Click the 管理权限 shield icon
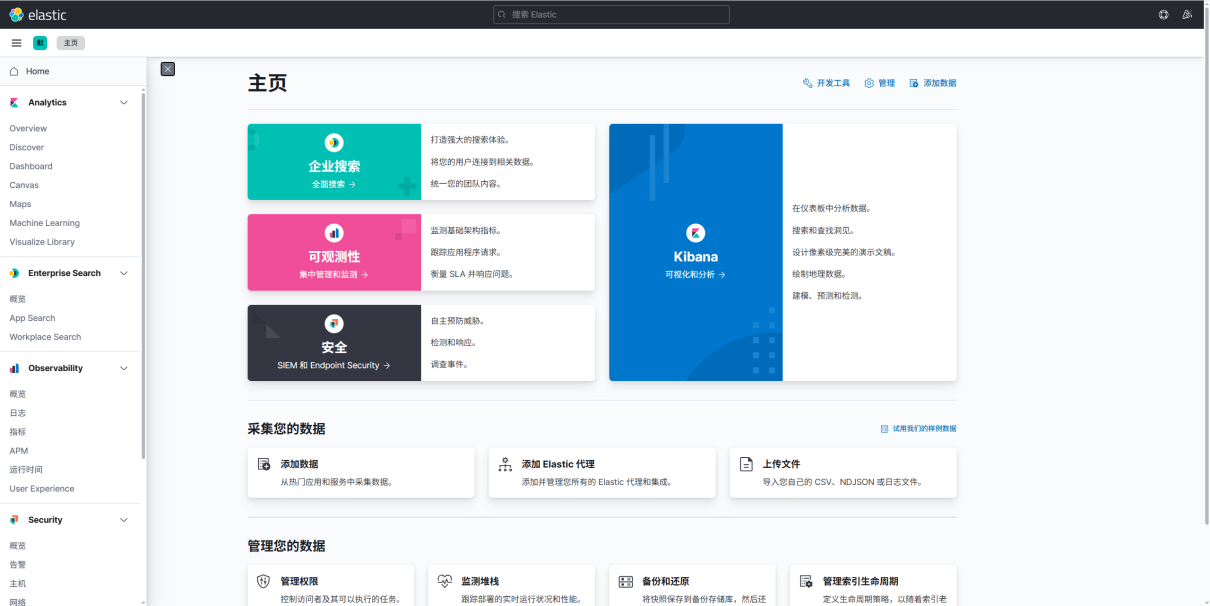This screenshot has width=1210, height=606. coord(264,581)
